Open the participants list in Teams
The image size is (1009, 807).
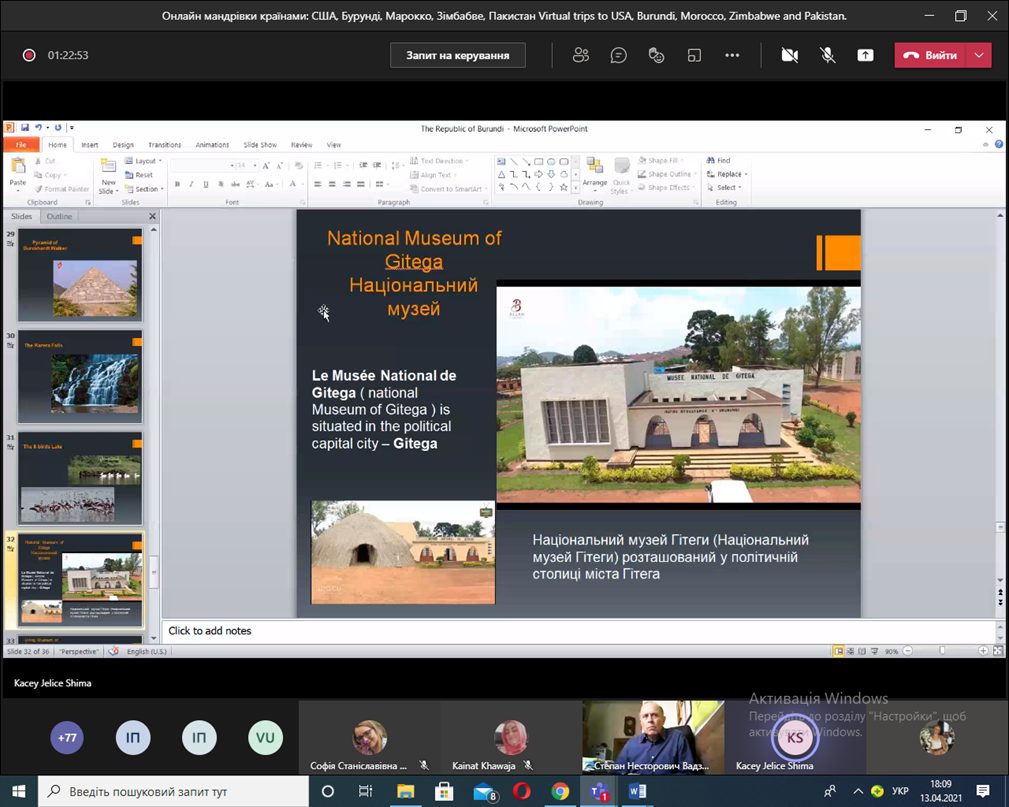(x=581, y=55)
